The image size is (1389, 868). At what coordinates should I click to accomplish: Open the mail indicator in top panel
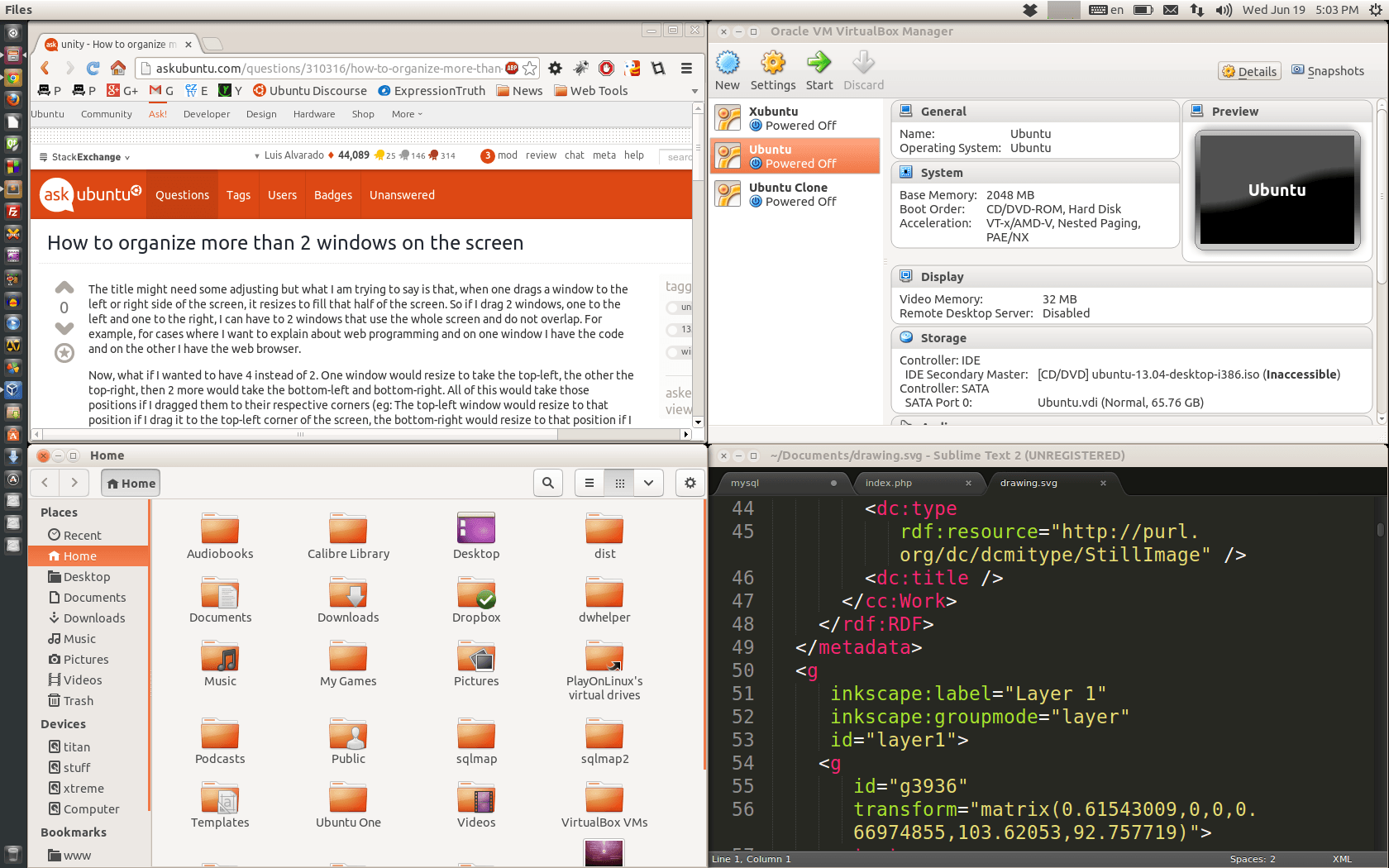(x=1171, y=10)
